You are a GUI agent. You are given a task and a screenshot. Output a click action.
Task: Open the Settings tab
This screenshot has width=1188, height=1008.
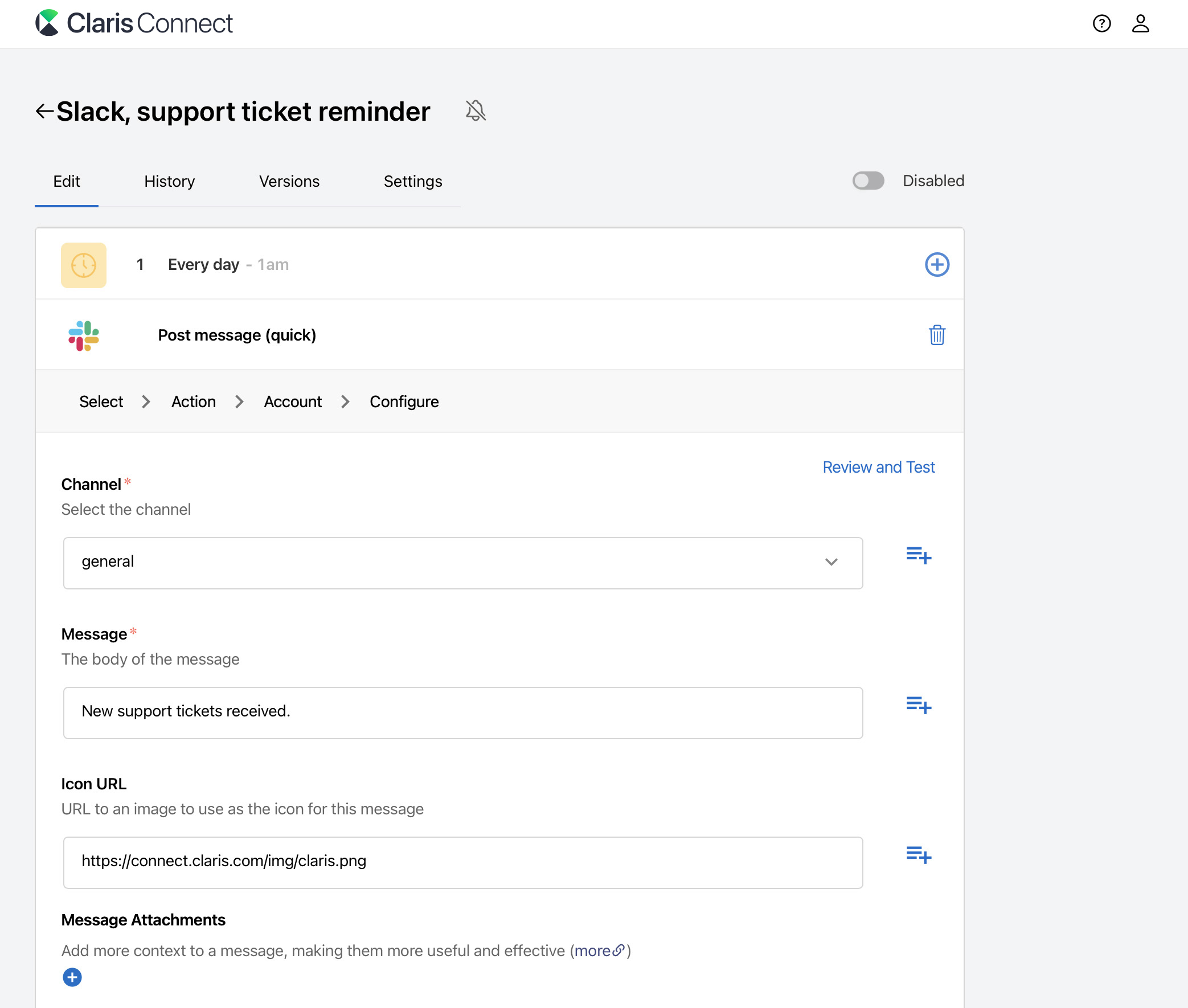pyautogui.click(x=412, y=181)
